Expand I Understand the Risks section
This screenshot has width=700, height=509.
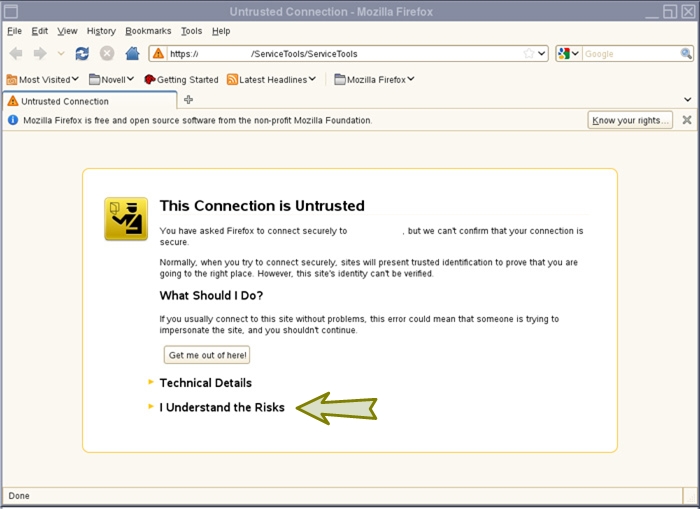221,408
